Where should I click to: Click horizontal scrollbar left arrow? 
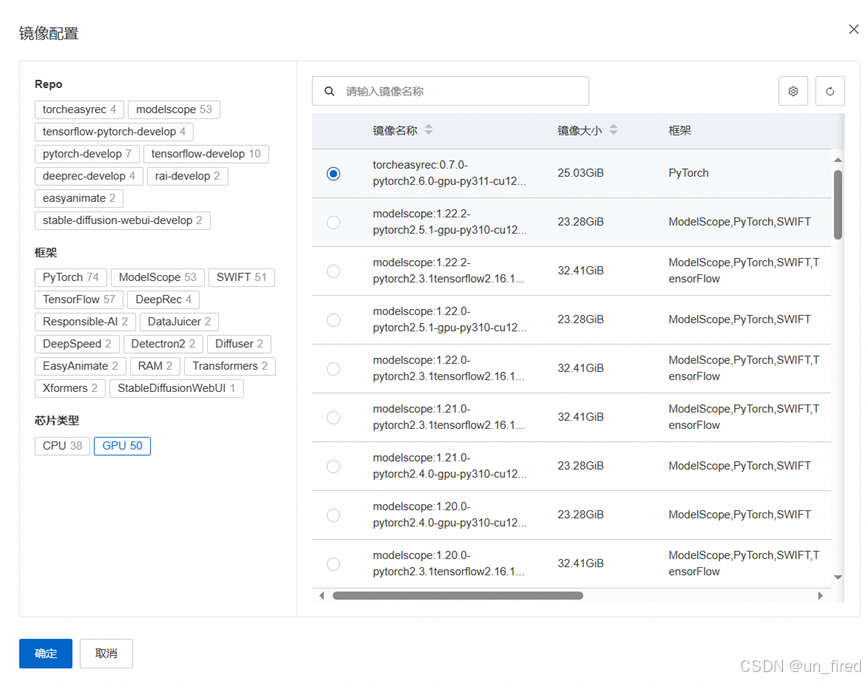pos(322,595)
